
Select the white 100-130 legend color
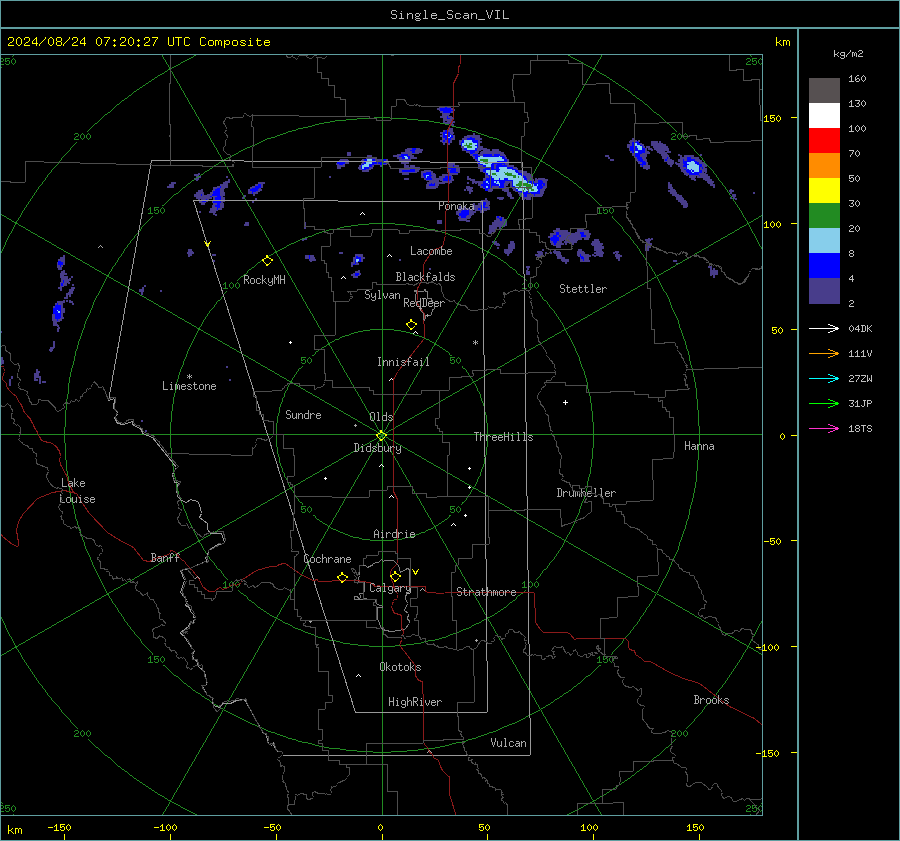824,115
